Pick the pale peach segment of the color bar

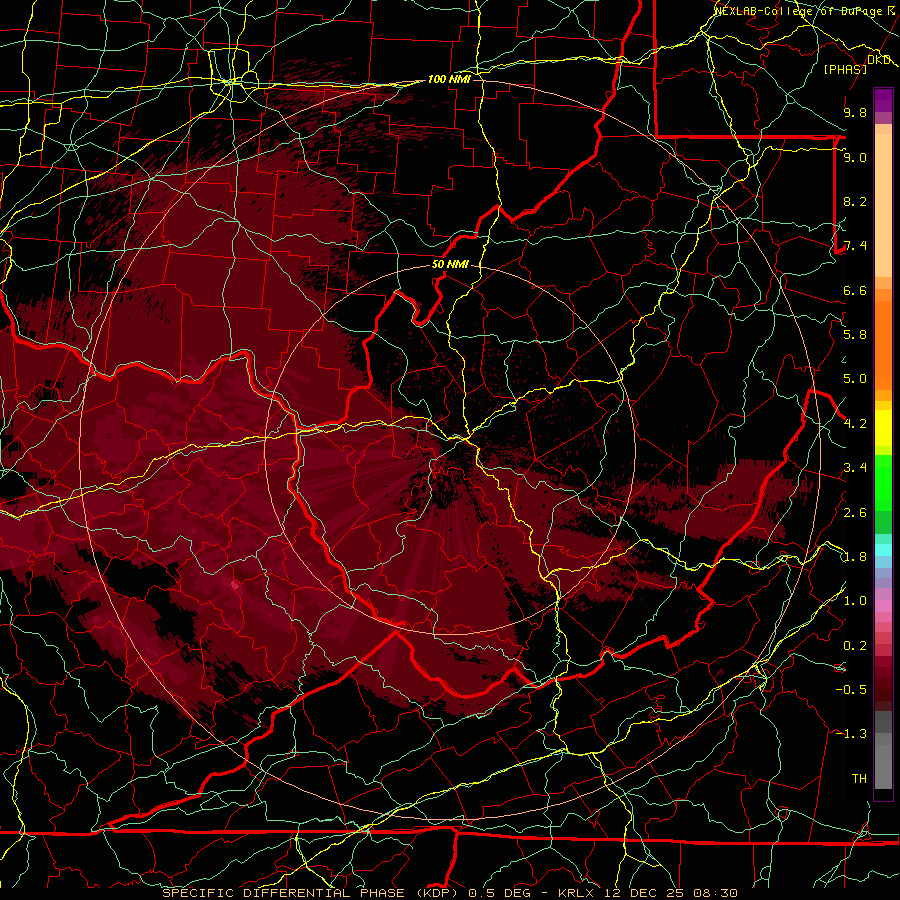[883, 205]
